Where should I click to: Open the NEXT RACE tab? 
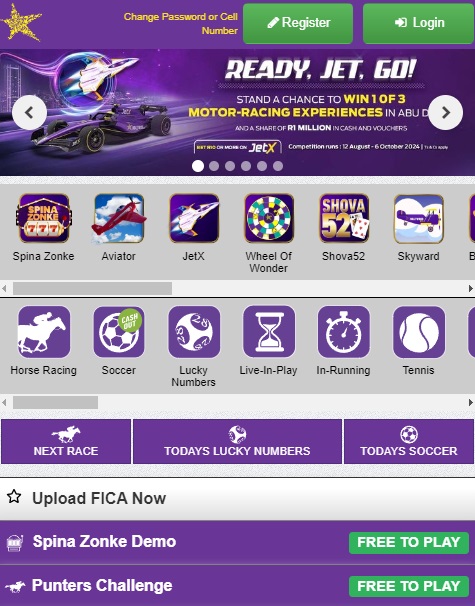[66, 441]
